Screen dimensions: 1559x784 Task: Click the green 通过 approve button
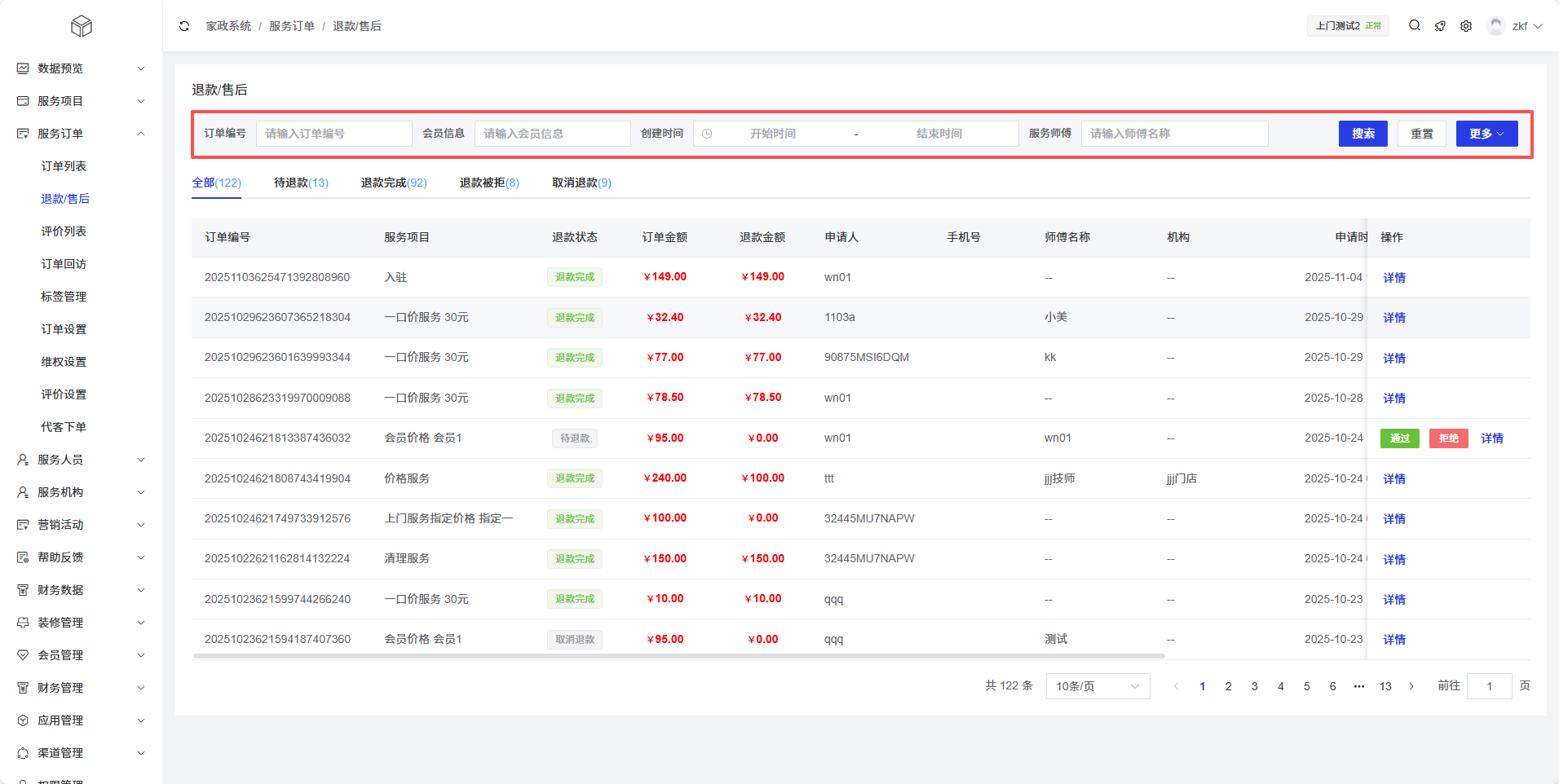(1399, 438)
